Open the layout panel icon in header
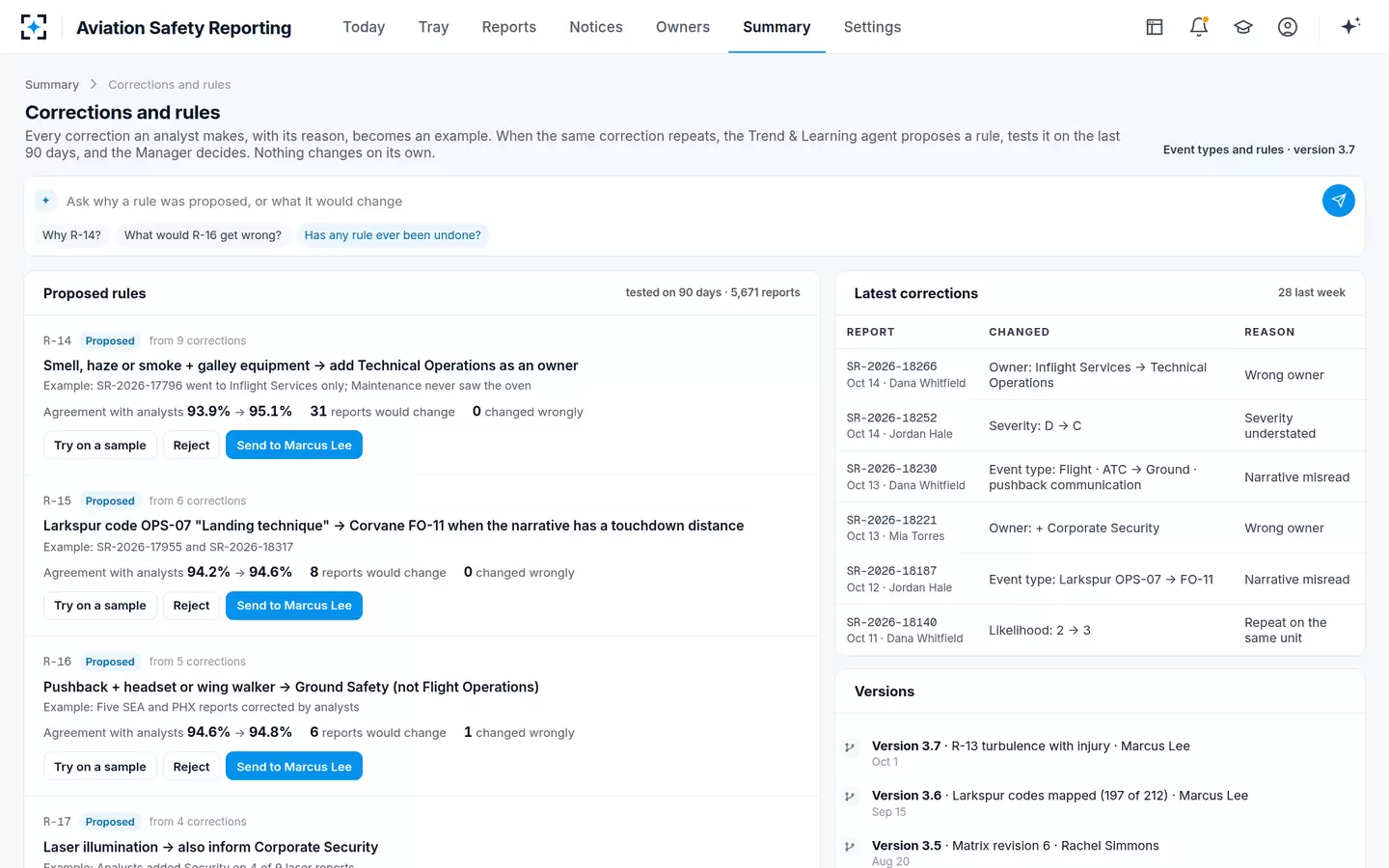 [x=1155, y=27]
